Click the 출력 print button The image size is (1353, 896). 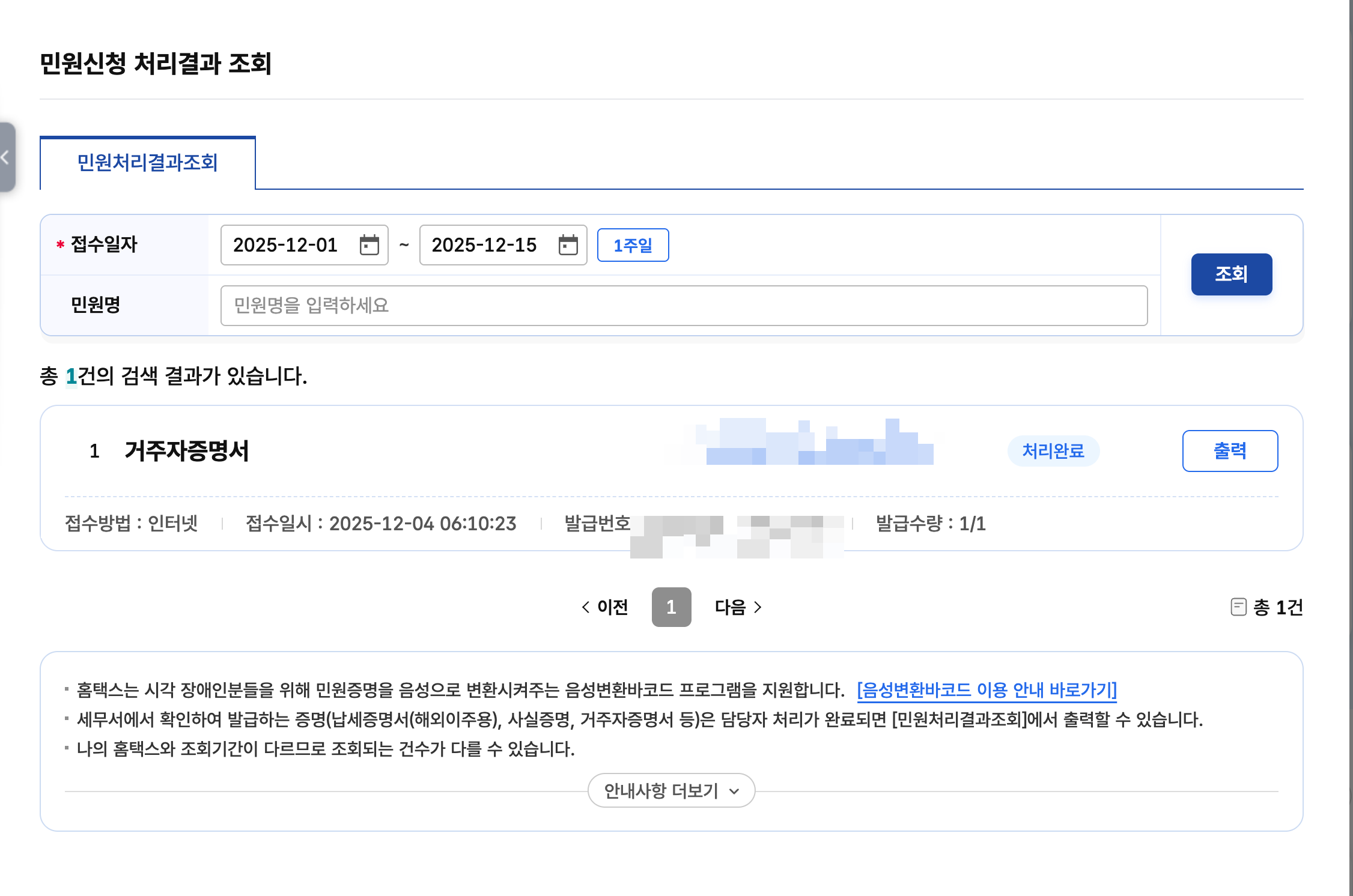pyautogui.click(x=1229, y=451)
